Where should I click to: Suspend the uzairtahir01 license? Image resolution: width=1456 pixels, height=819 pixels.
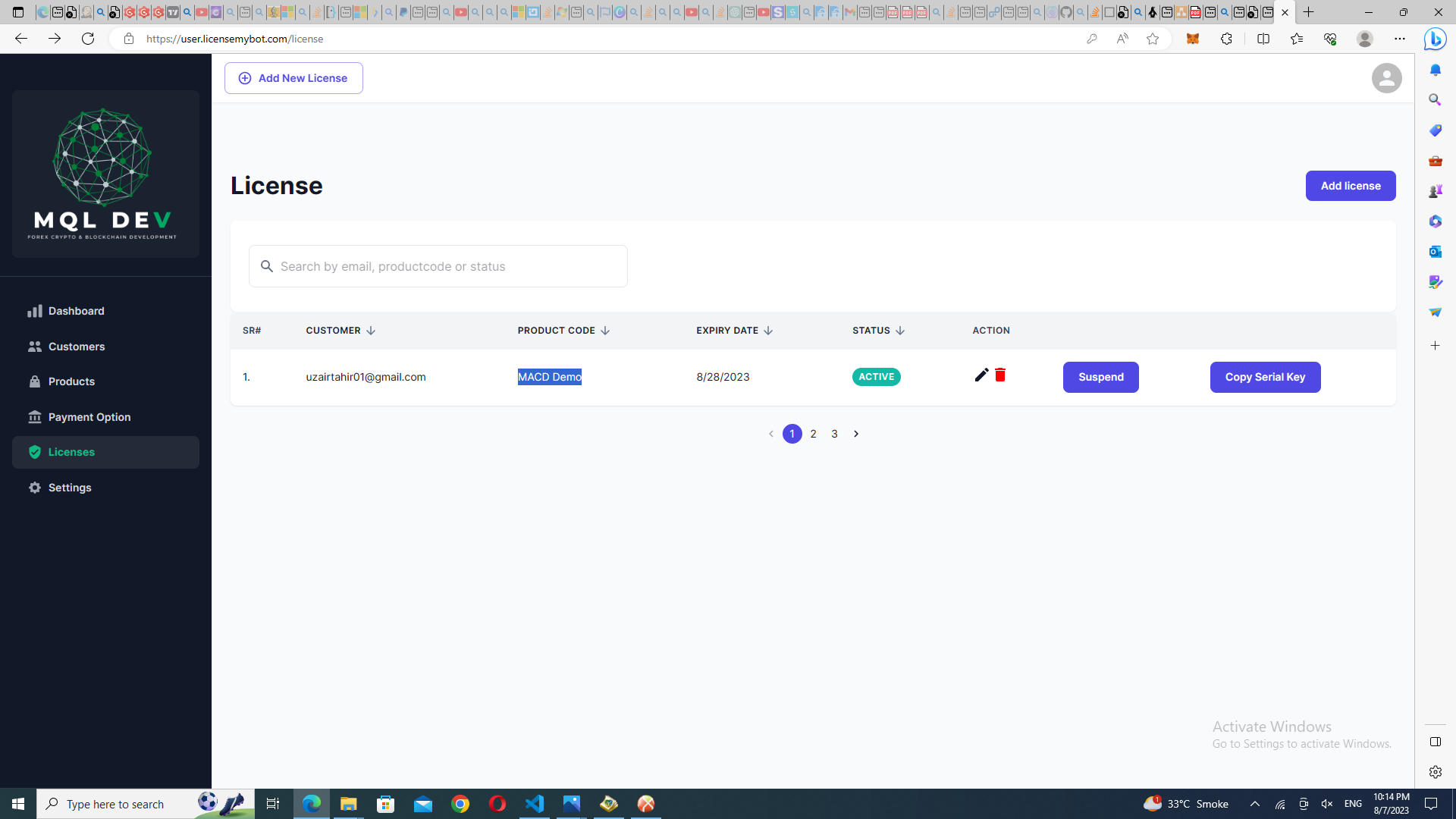click(1100, 377)
